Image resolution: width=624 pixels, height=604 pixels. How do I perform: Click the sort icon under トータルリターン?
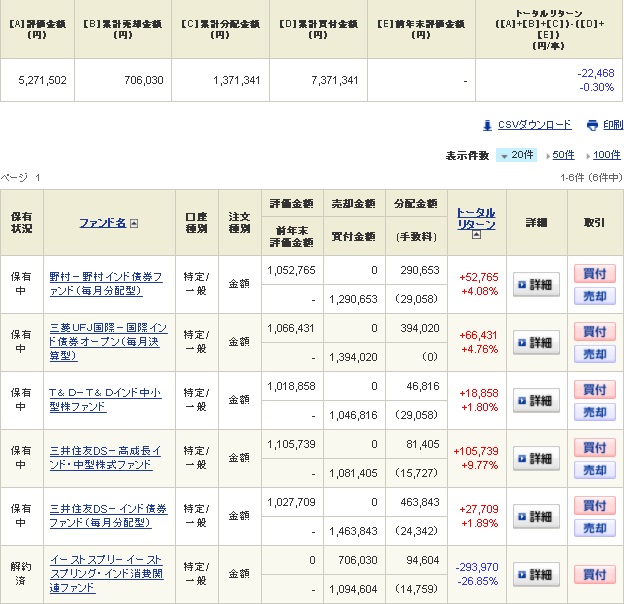point(476,235)
